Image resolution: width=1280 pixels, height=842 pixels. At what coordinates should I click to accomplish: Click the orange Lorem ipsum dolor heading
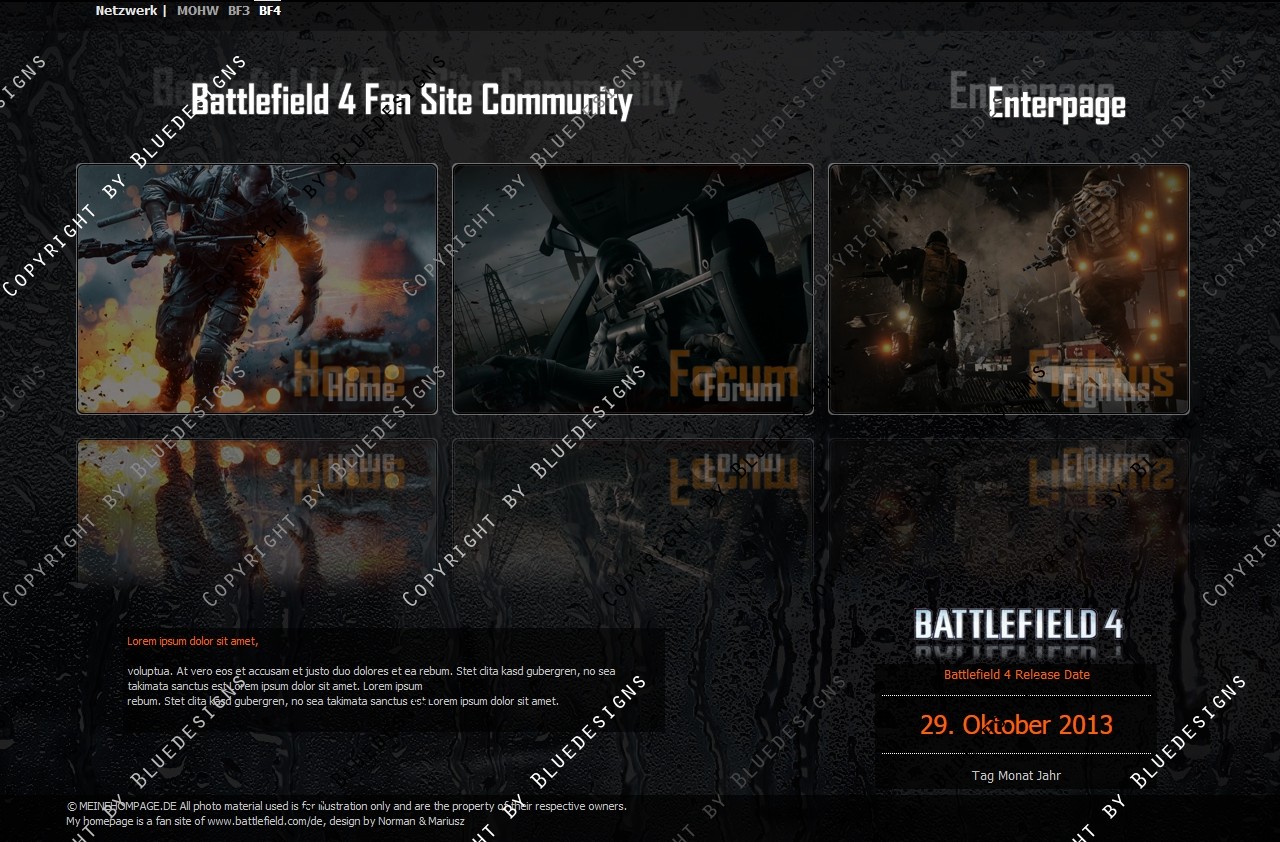[193, 641]
